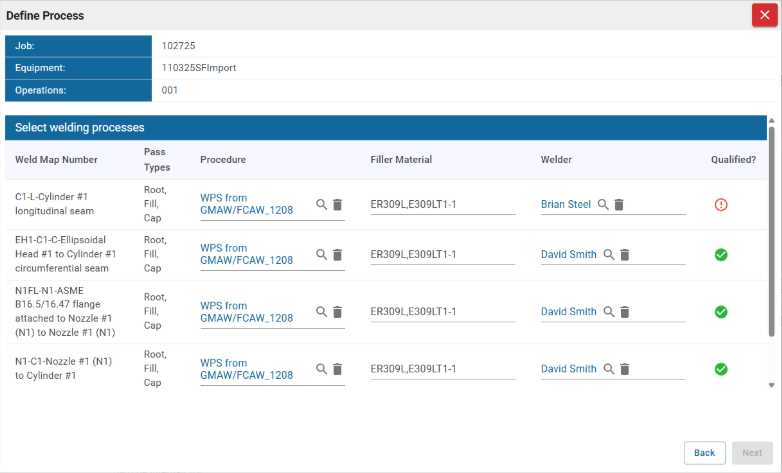Click the Back button
The width and height of the screenshot is (782, 473).
click(x=704, y=452)
